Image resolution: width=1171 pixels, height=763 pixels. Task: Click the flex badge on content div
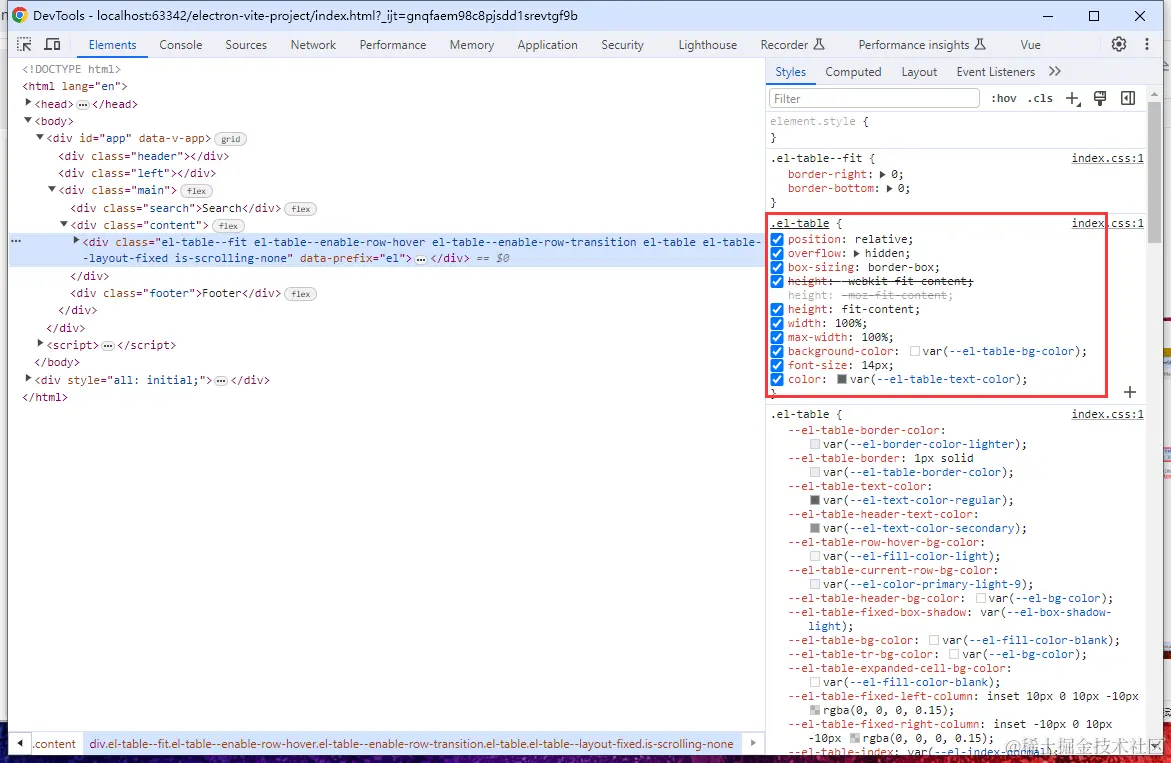[x=229, y=225]
